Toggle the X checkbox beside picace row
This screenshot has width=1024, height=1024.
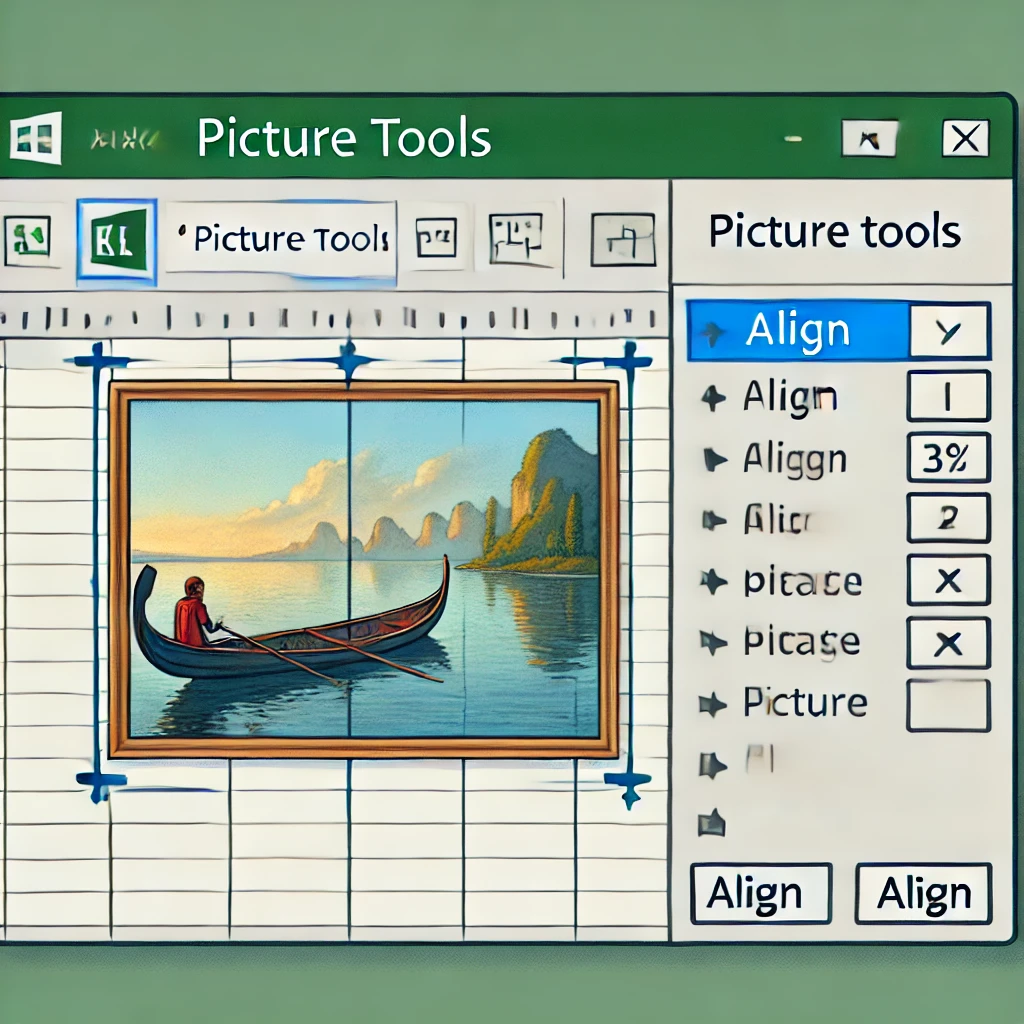[x=948, y=580]
